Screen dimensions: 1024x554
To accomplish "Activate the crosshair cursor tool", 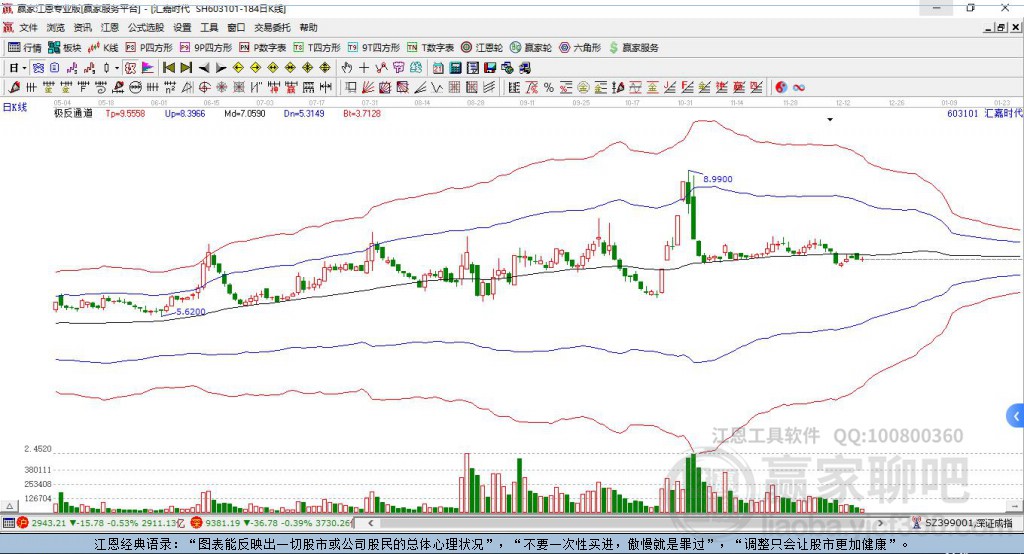I will [364, 68].
